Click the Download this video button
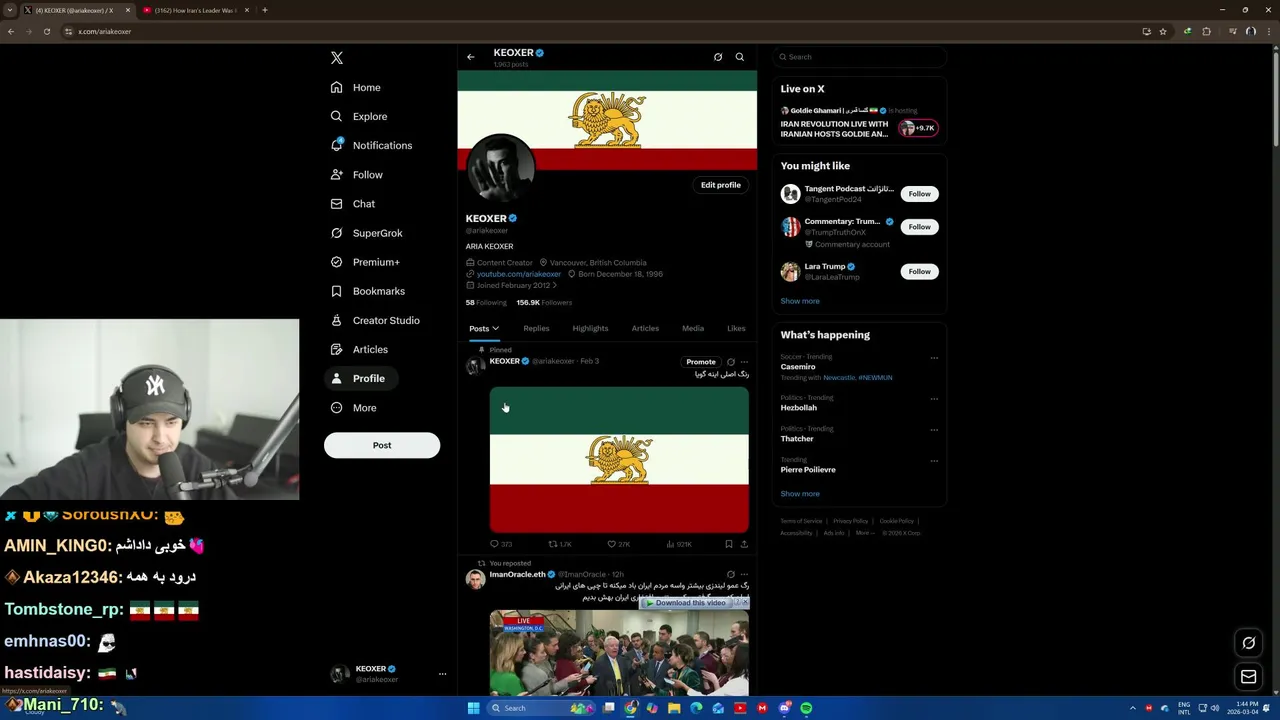Screen dimensions: 1280x720 click(686, 603)
